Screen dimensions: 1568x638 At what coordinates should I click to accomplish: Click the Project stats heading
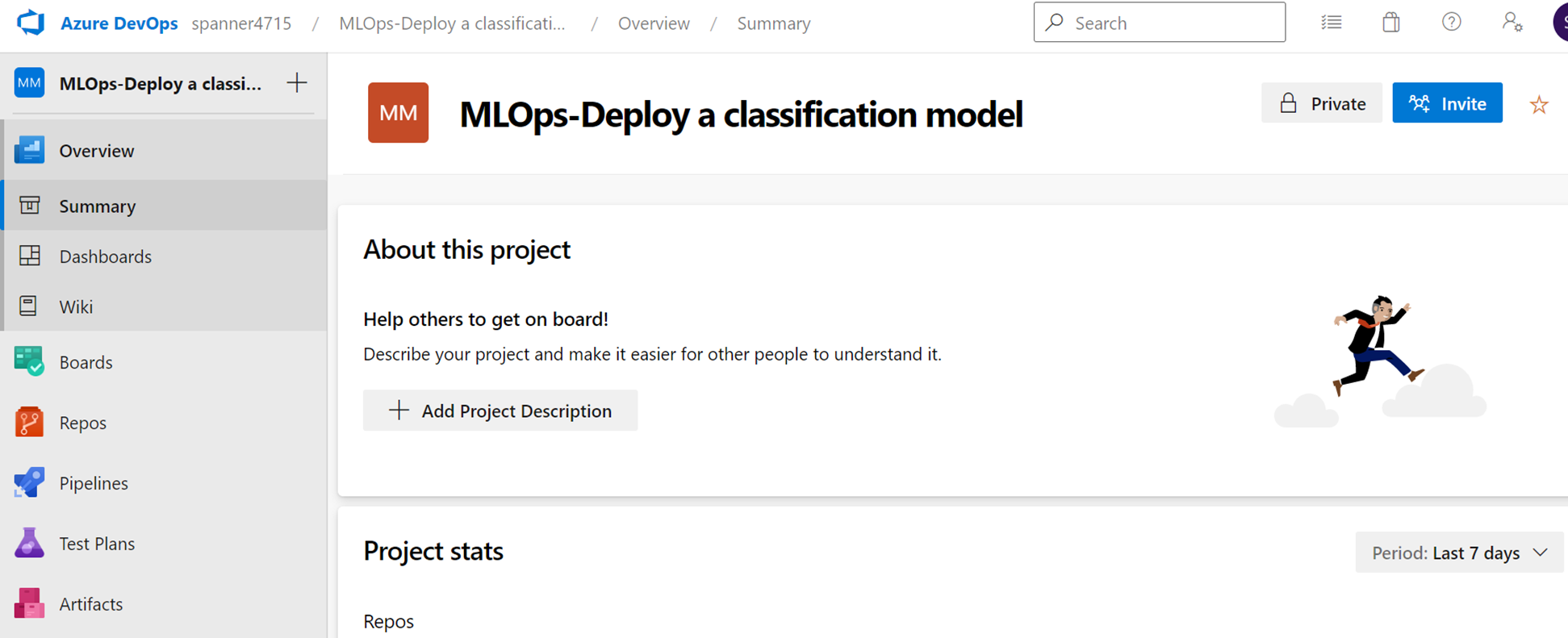[x=433, y=551]
